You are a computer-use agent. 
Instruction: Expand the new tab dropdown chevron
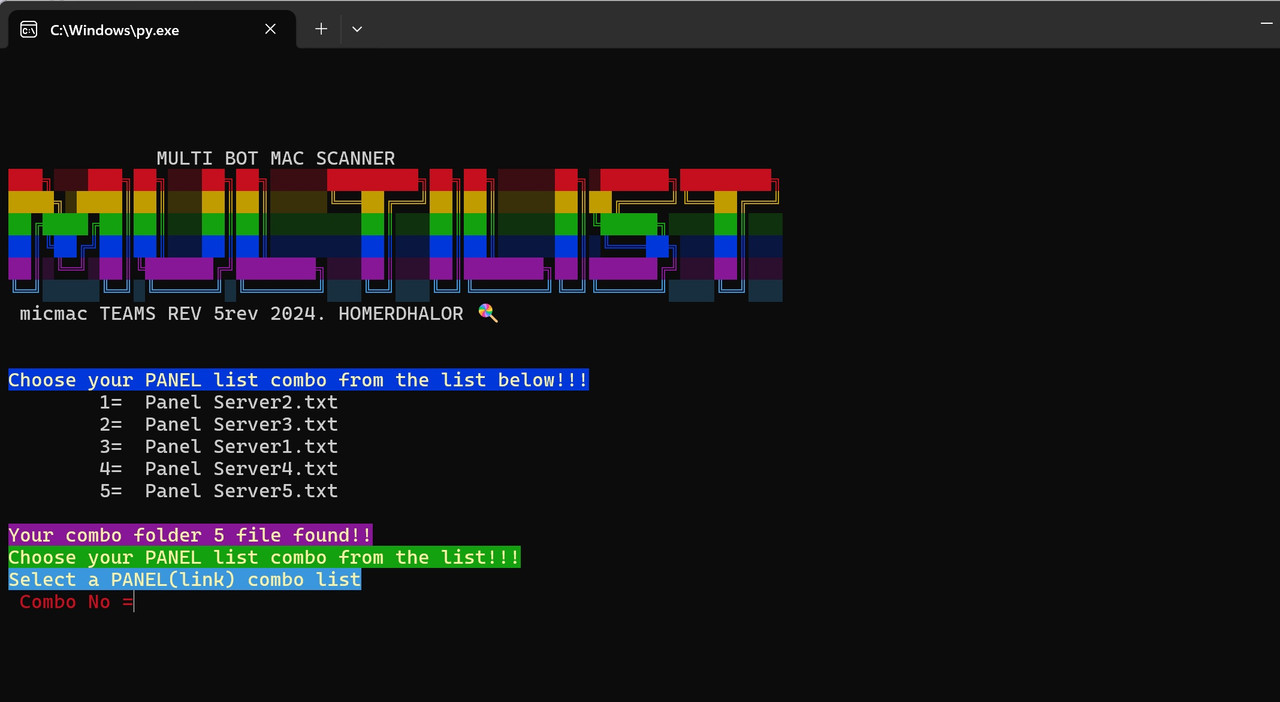[357, 29]
